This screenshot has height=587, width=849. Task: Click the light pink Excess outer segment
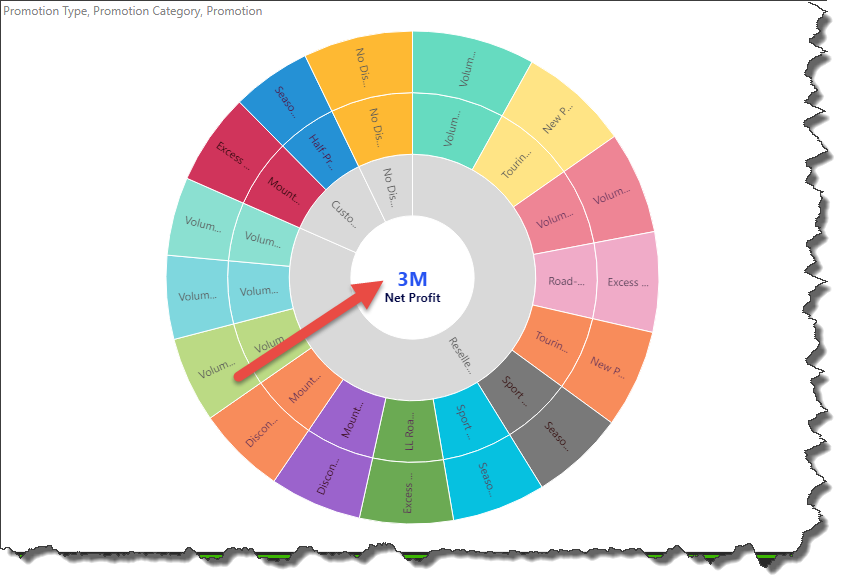(x=627, y=281)
